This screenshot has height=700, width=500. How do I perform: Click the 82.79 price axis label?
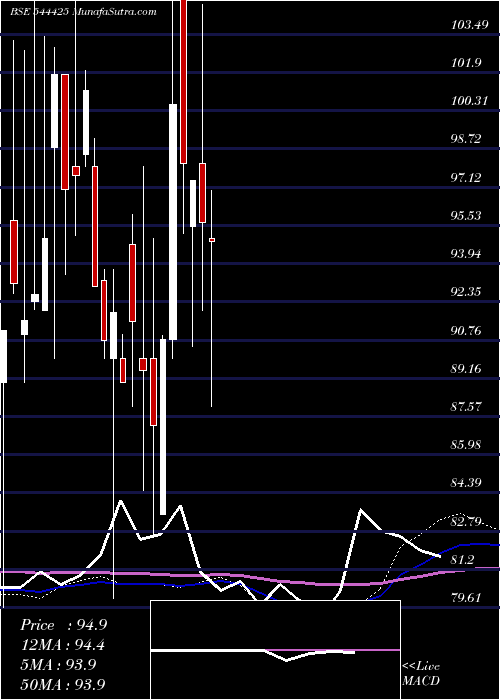[467, 521]
